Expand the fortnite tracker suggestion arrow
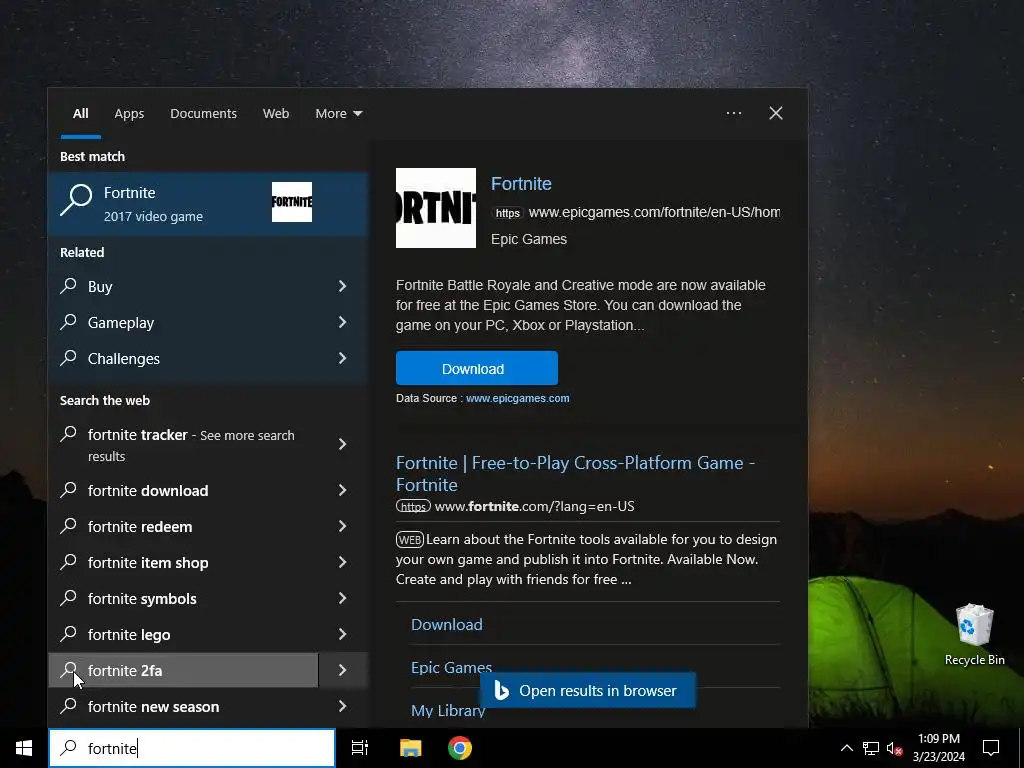The height and width of the screenshot is (768, 1024). pos(342,444)
